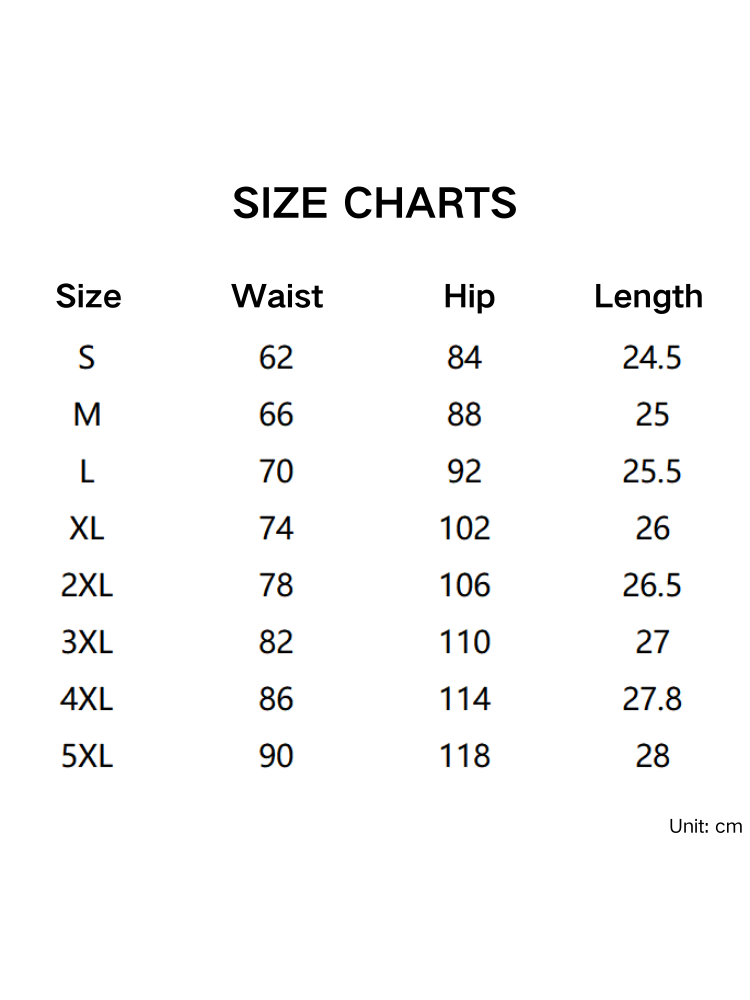The height and width of the screenshot is (1000, 750).
Task: Click the Hip column header
Action: (469, 297)
